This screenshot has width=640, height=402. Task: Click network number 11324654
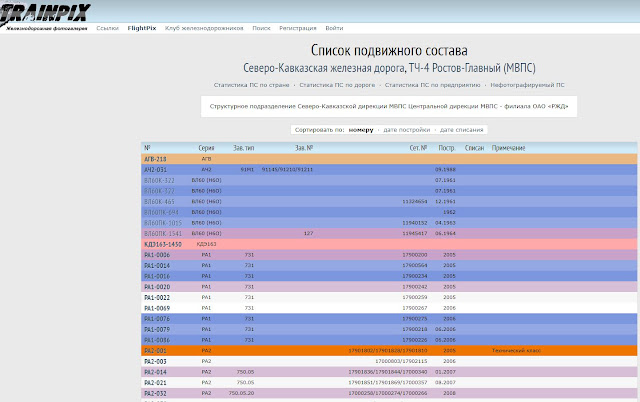(x=415, y=202)
